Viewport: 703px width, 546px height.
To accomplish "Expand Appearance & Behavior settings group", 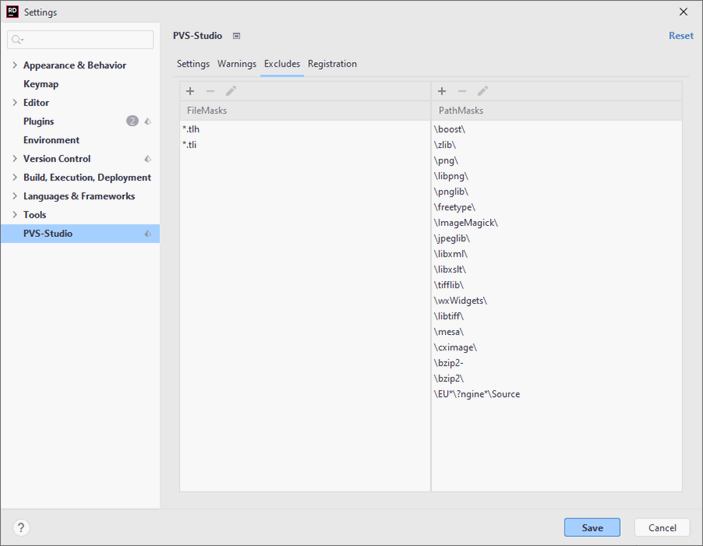I will point(14,66).
